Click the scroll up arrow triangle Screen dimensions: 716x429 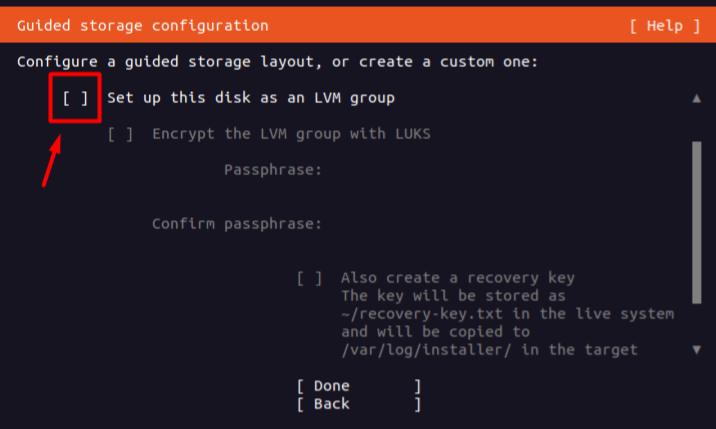pos(696,99)
